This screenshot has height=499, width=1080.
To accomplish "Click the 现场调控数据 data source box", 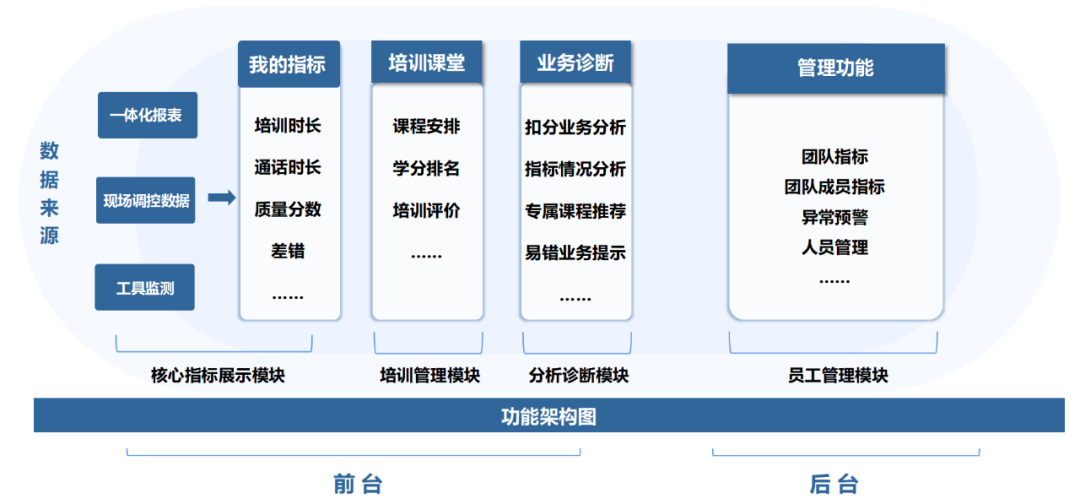I will point(146,201).
